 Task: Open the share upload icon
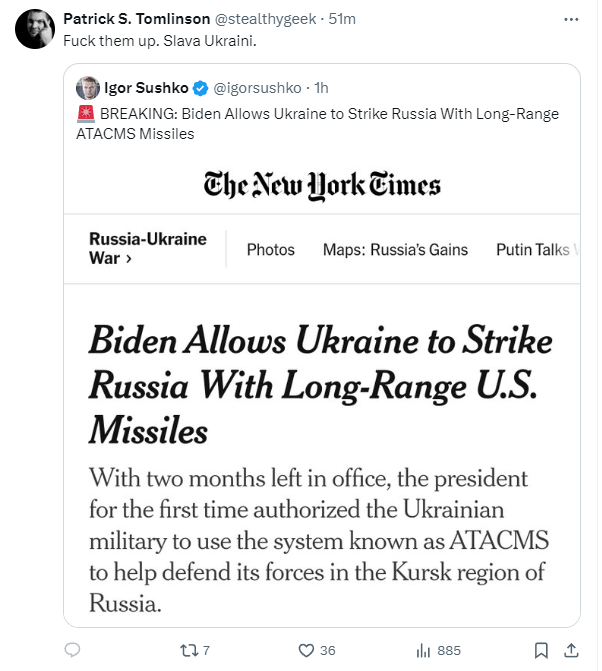coord(571,650)
